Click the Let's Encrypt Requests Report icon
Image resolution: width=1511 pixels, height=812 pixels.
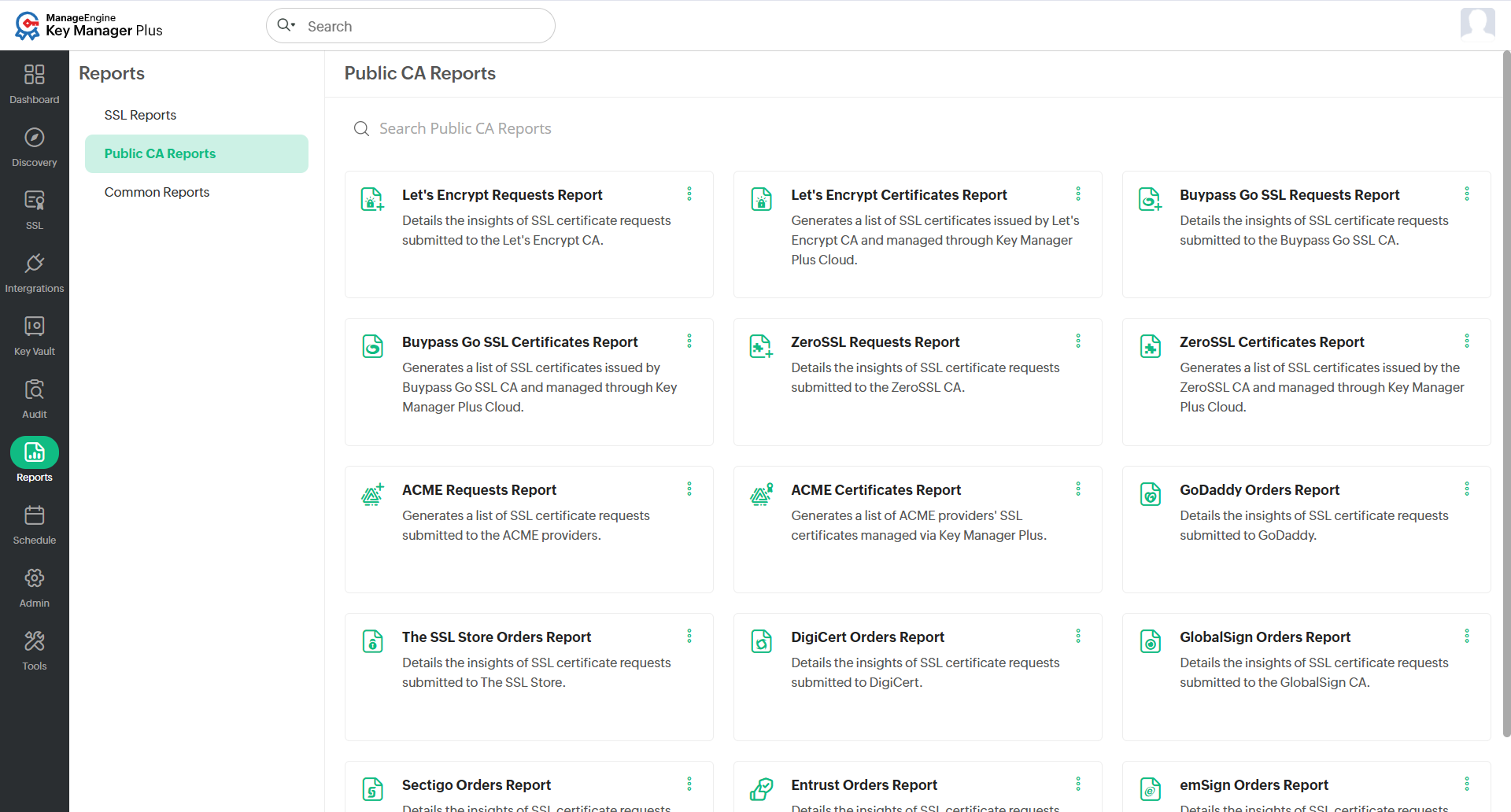pyautogui.click(x=372, y=199)
